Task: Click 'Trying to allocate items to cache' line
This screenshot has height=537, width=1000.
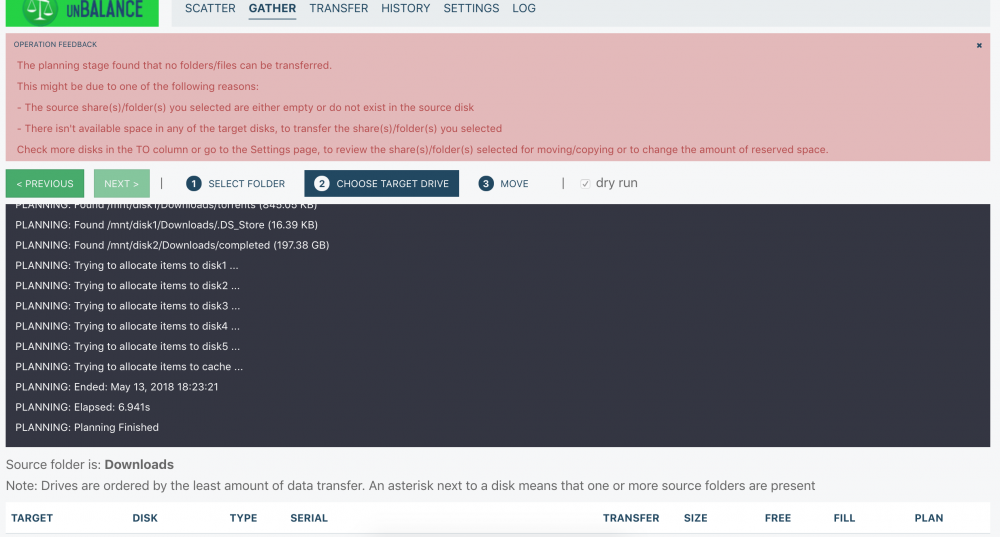Action: pyautogui.click(x=129, y=367)
